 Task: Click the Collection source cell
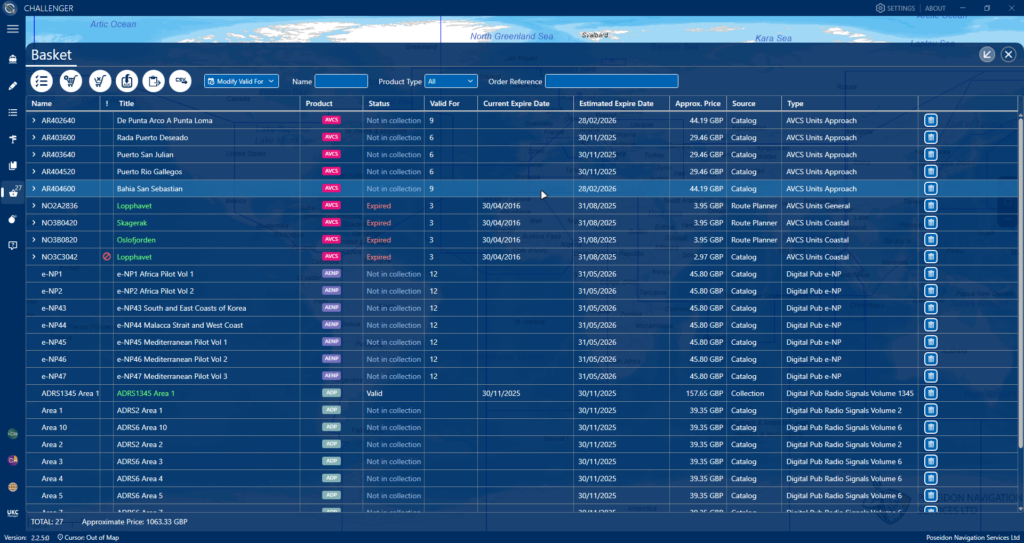(747, 393)
